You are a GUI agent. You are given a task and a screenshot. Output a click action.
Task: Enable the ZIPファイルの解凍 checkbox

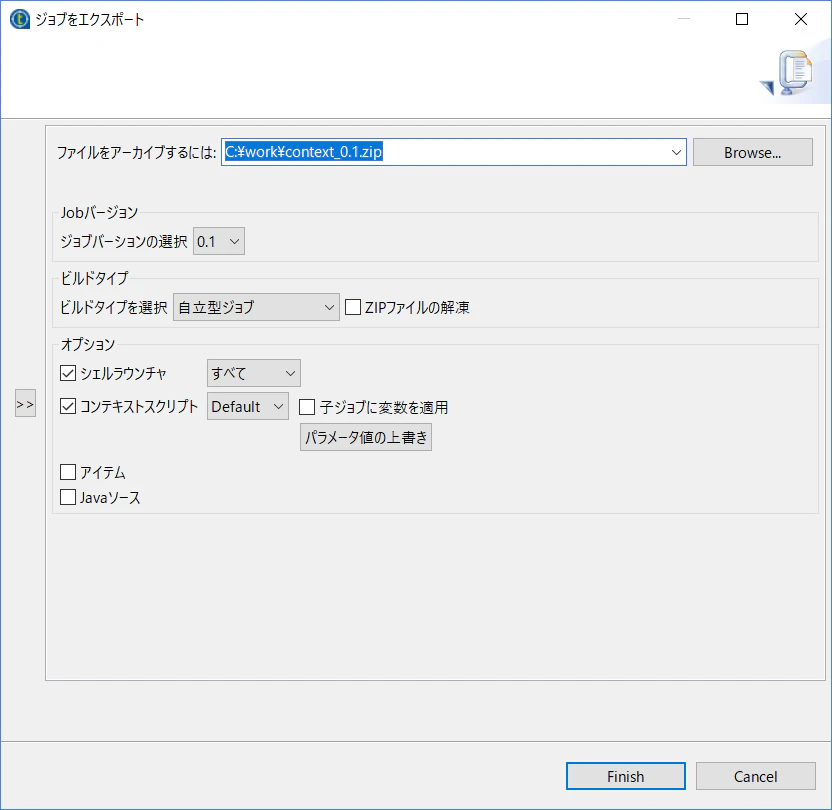click(x=353, y=307)
